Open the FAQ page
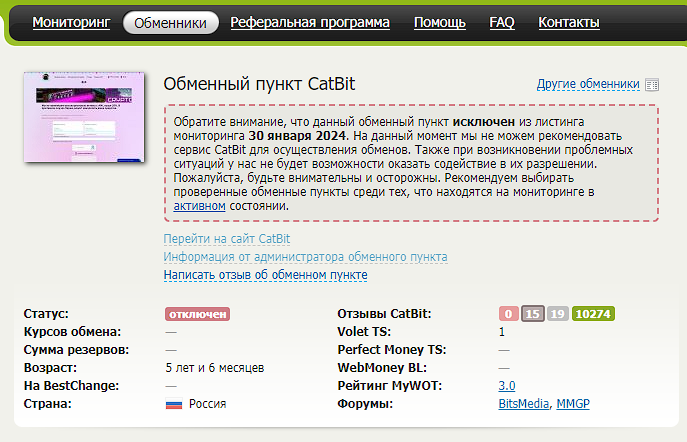 [x=502, y=22]
